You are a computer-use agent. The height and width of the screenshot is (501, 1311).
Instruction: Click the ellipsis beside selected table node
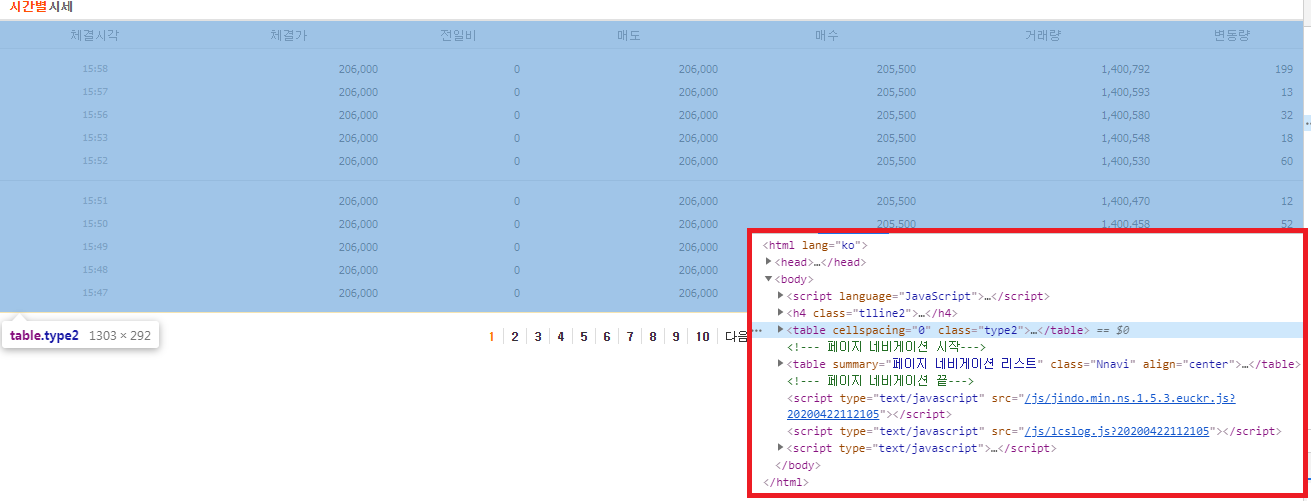758,329
